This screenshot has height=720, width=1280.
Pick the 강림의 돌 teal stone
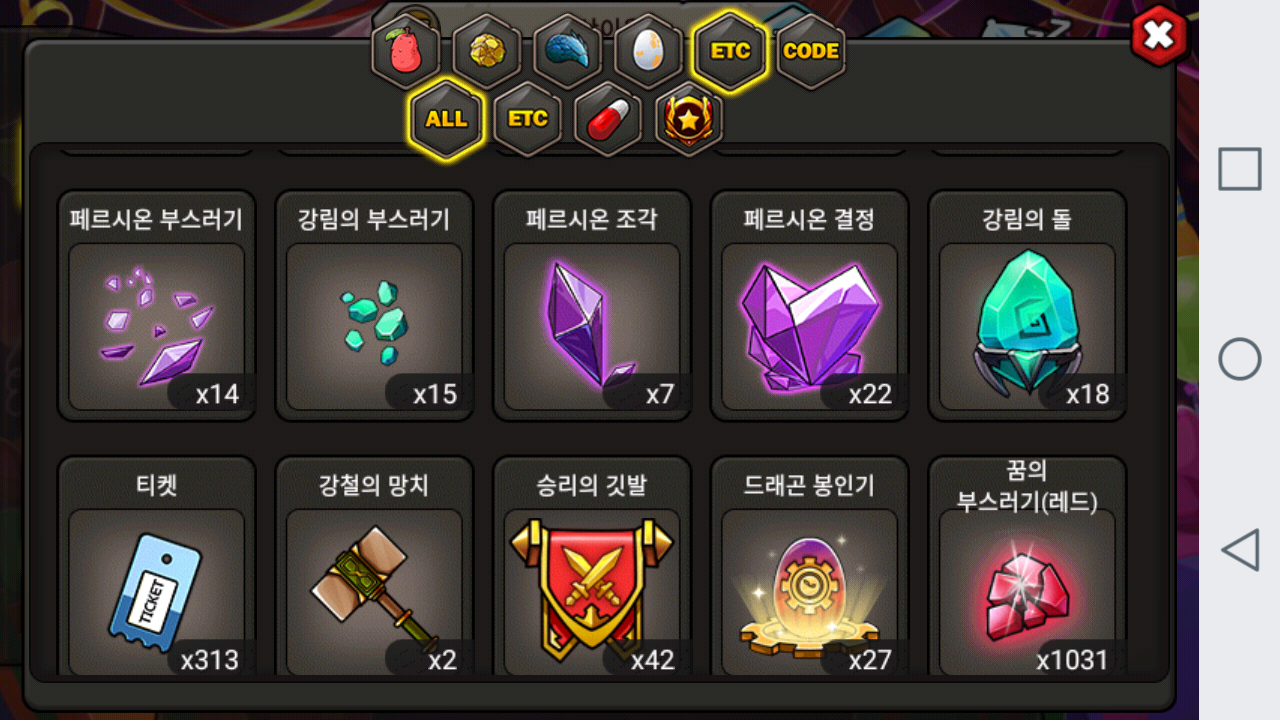tap(1027, 306)
